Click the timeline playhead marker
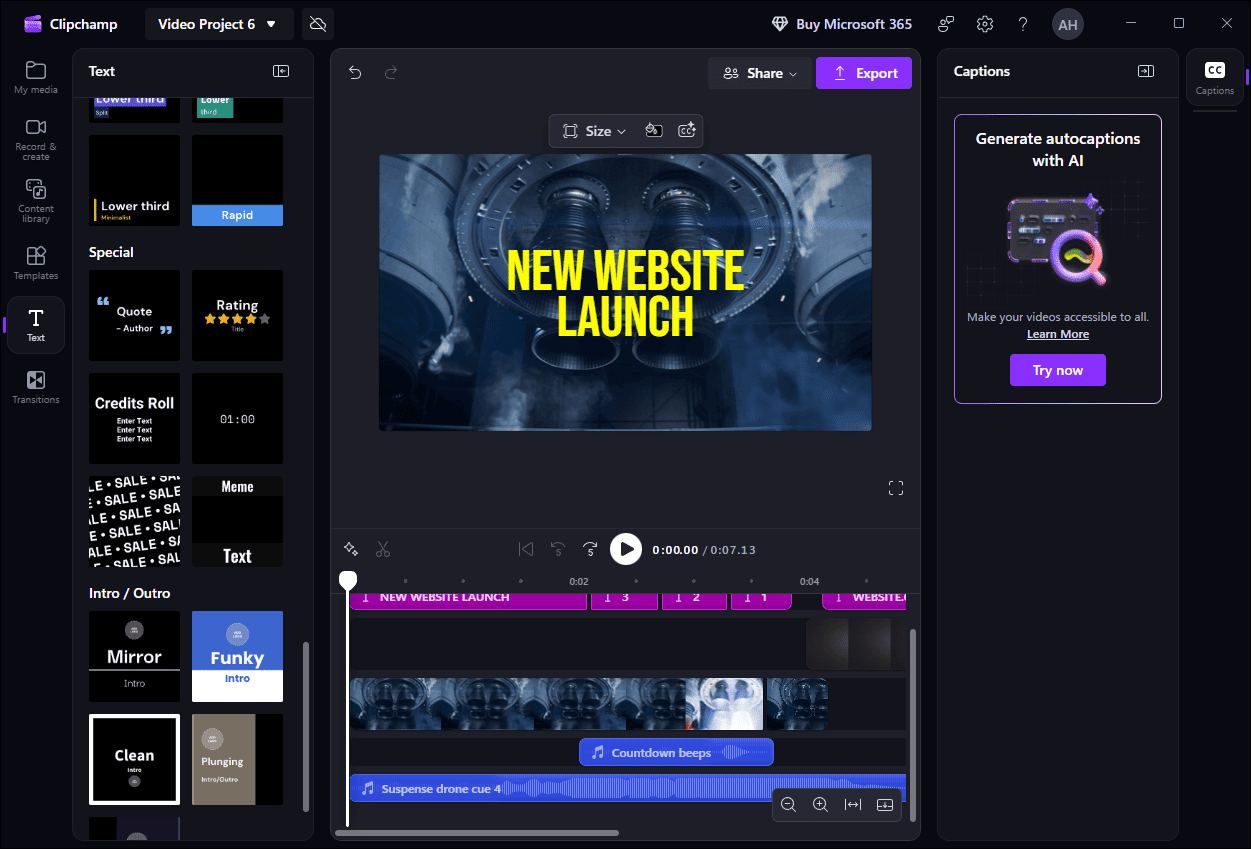1251x849 pixels. 348,580
